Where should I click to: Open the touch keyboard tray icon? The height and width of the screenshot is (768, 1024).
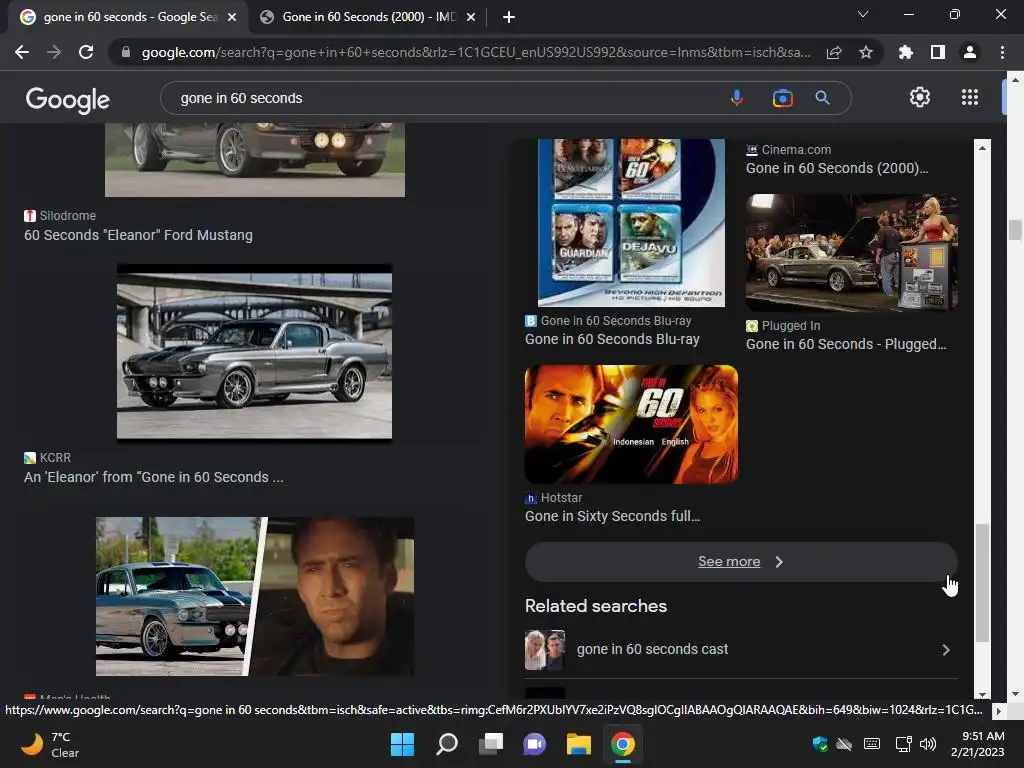pos(872,744)
